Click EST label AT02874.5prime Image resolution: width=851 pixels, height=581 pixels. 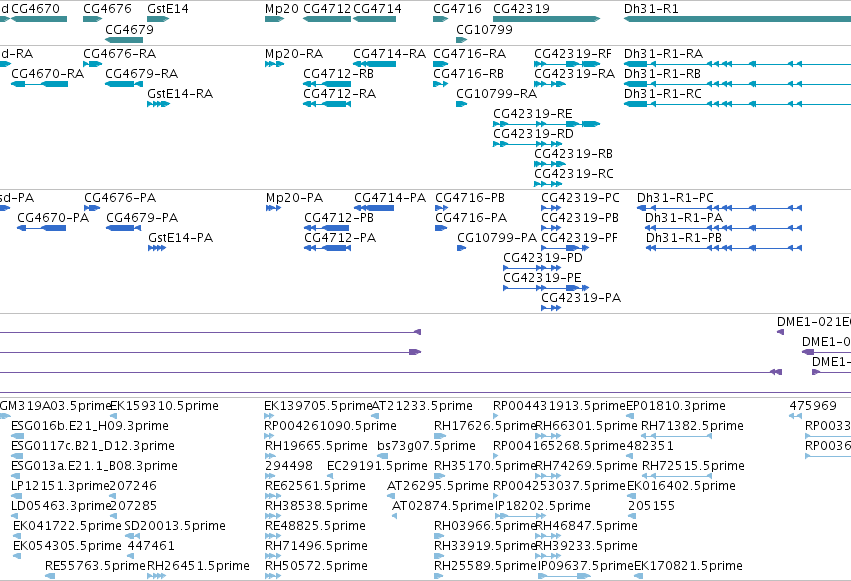[x=443, y=506]
